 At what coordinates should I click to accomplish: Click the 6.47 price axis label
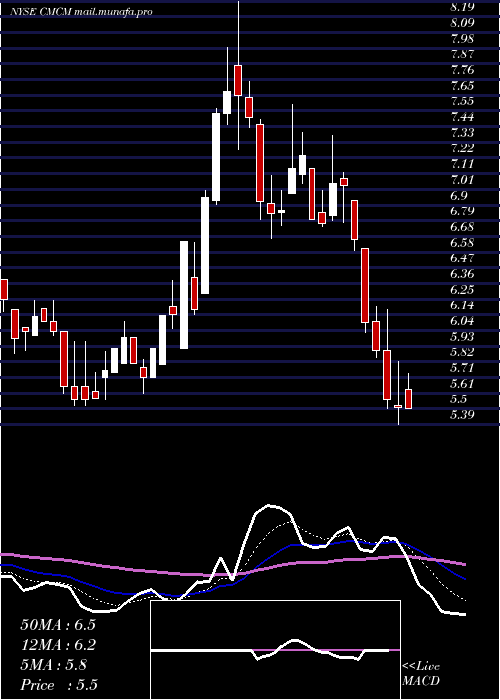click(x=462, y=258)
